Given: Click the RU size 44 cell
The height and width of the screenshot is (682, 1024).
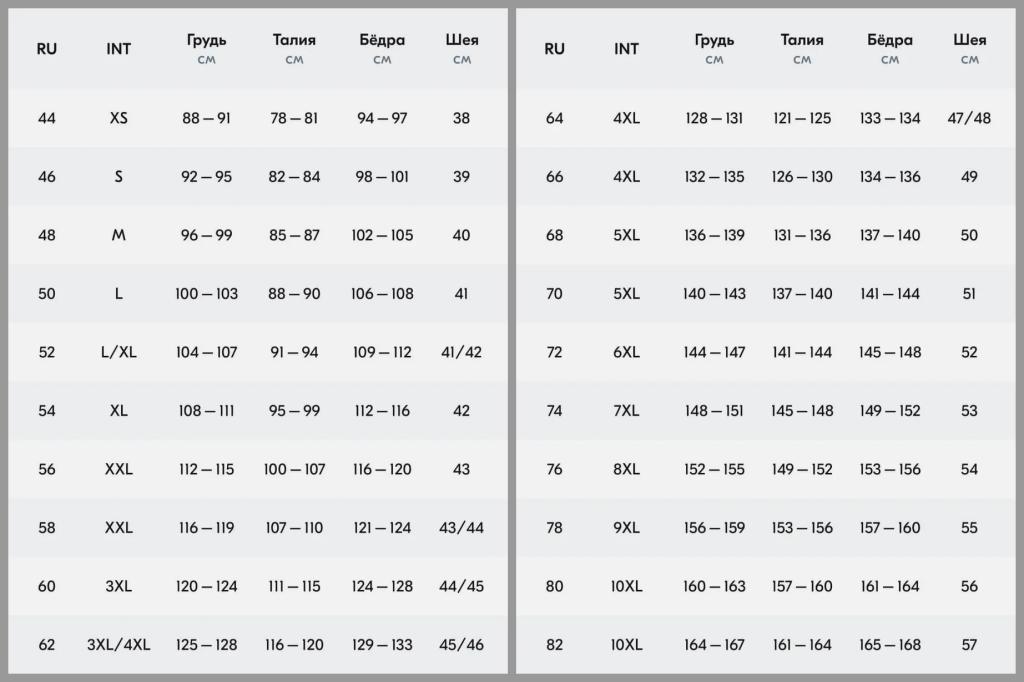Looking at the screenshot, I should (47, 118).
